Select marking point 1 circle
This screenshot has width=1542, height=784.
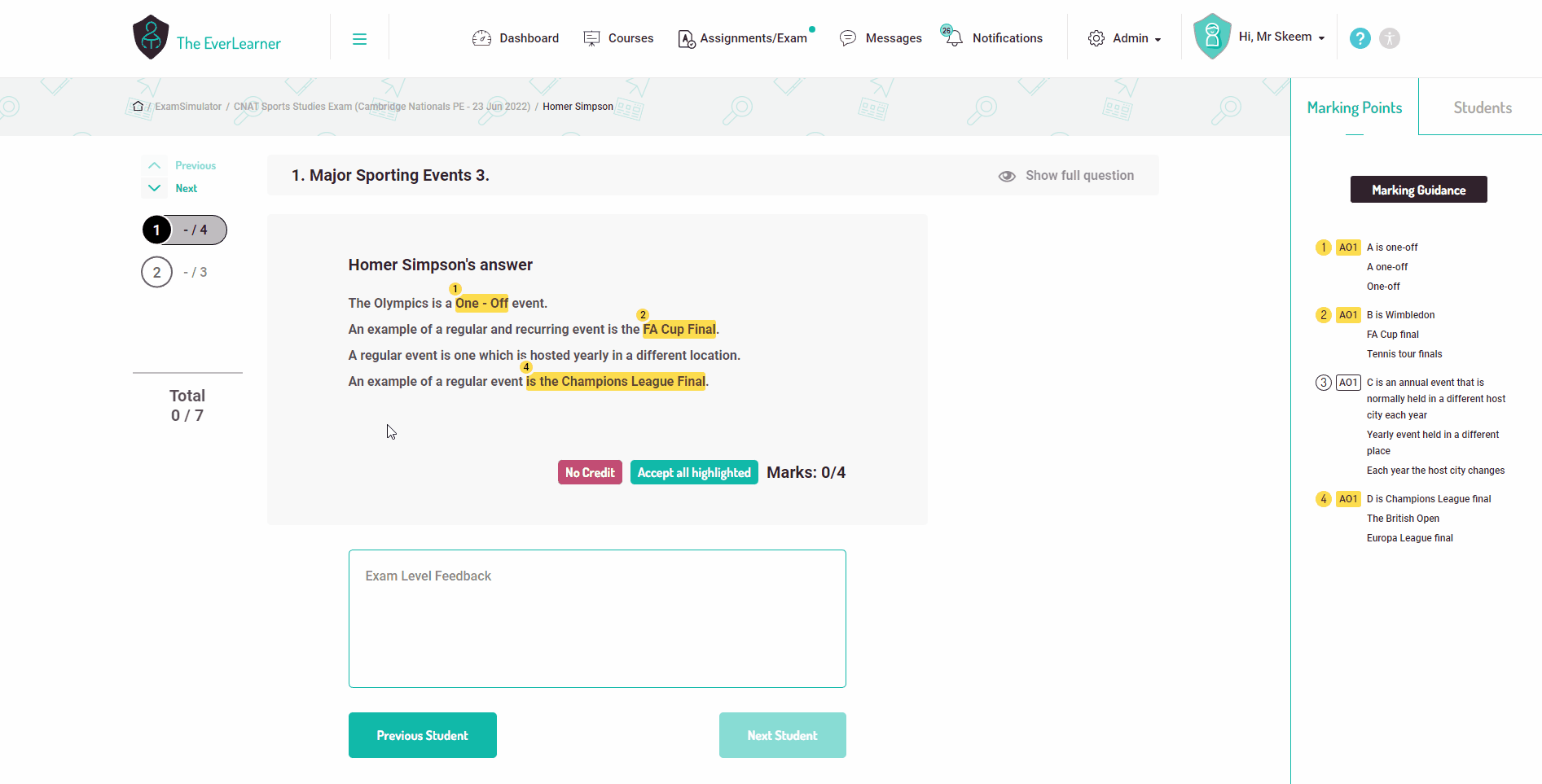[1324, 247]
